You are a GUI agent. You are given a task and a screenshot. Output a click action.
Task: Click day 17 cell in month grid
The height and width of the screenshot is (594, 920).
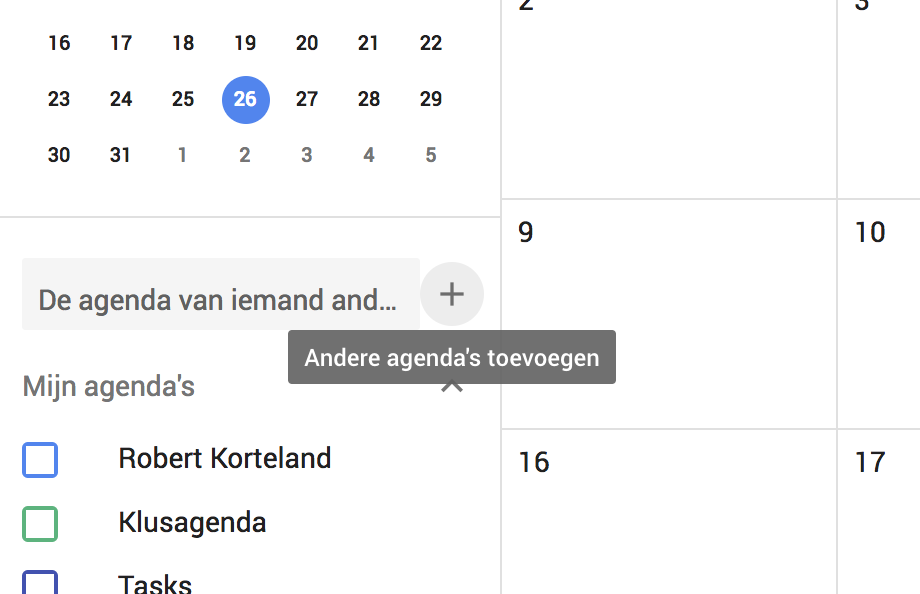click(x=878, y=520)
